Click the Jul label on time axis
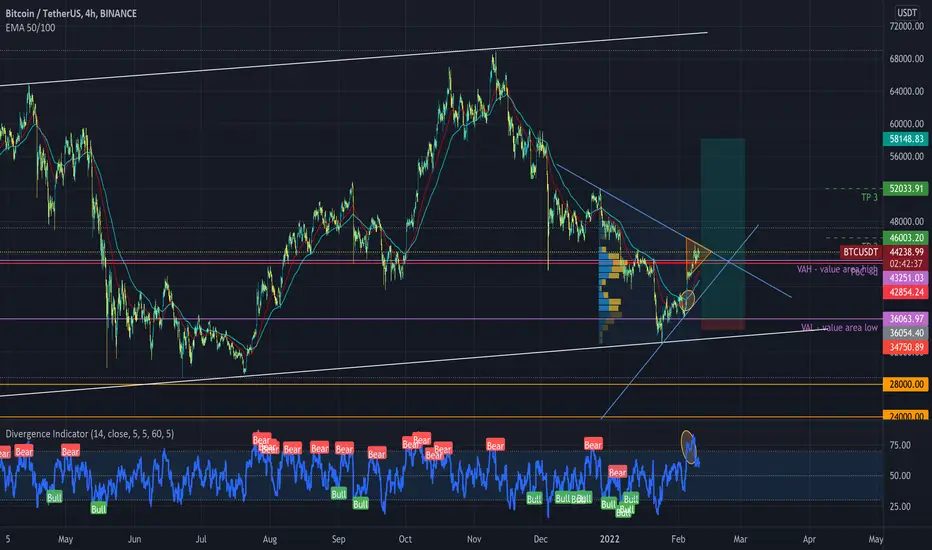The image size is (932, 550). pyautogui.click(x=201, y=539)
